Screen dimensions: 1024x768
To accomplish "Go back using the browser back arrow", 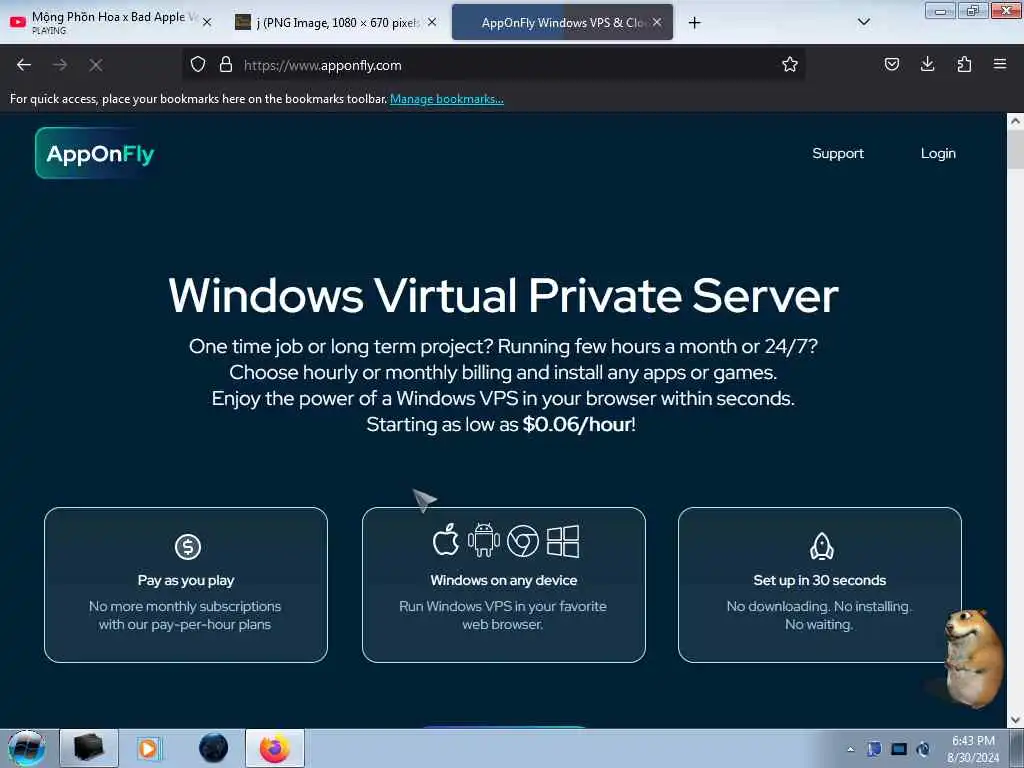I will click(x=24, y=65).
